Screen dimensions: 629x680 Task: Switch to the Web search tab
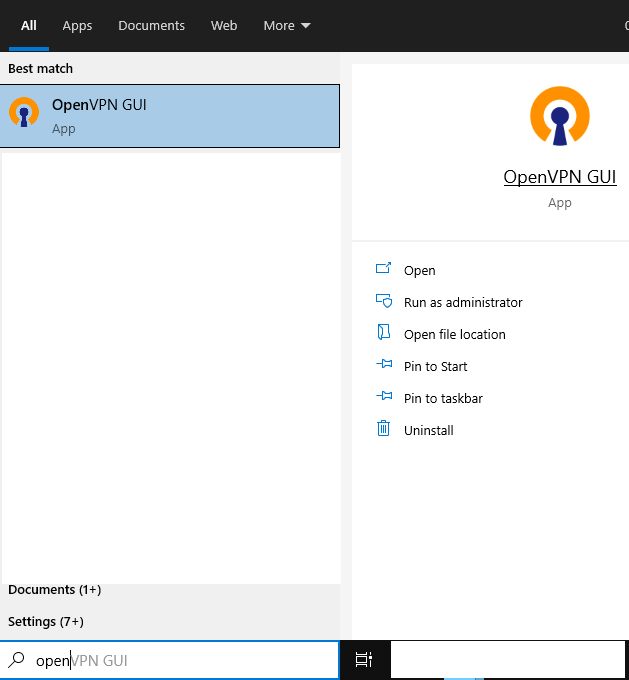(x=224, y=26)
